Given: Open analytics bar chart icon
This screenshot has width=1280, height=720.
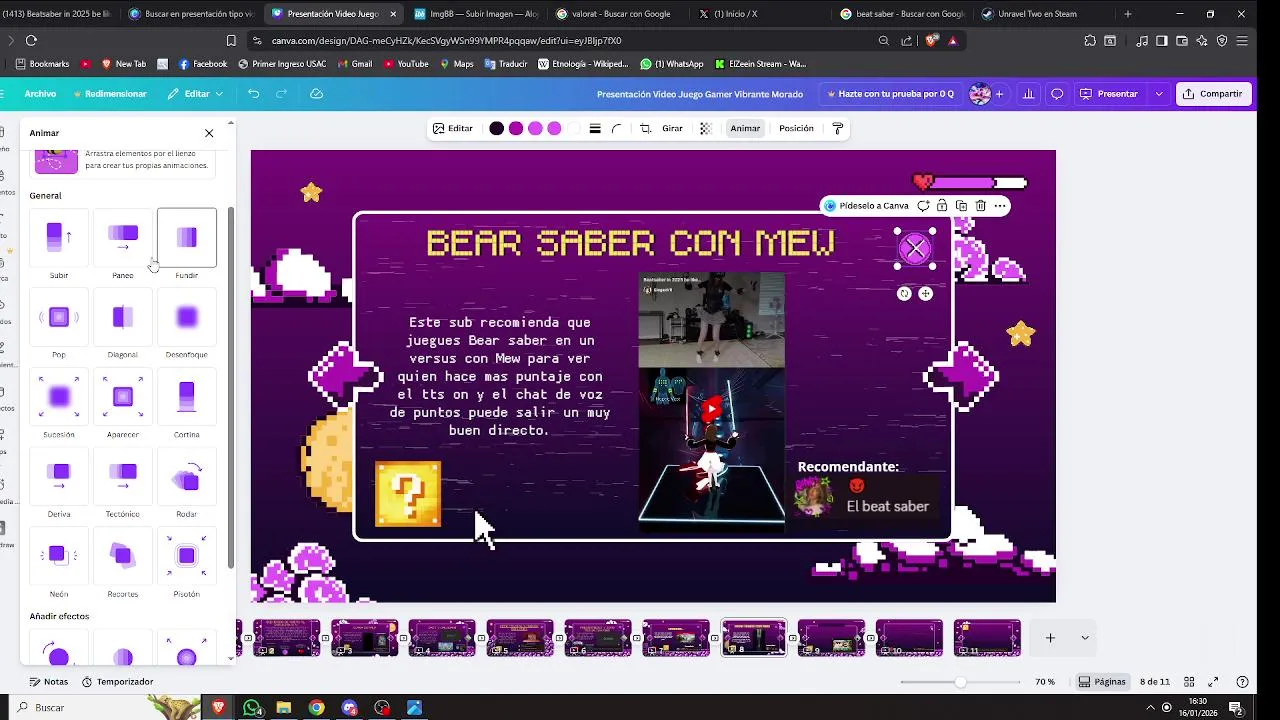Looking at the screenshot, I should (1027, 94).
